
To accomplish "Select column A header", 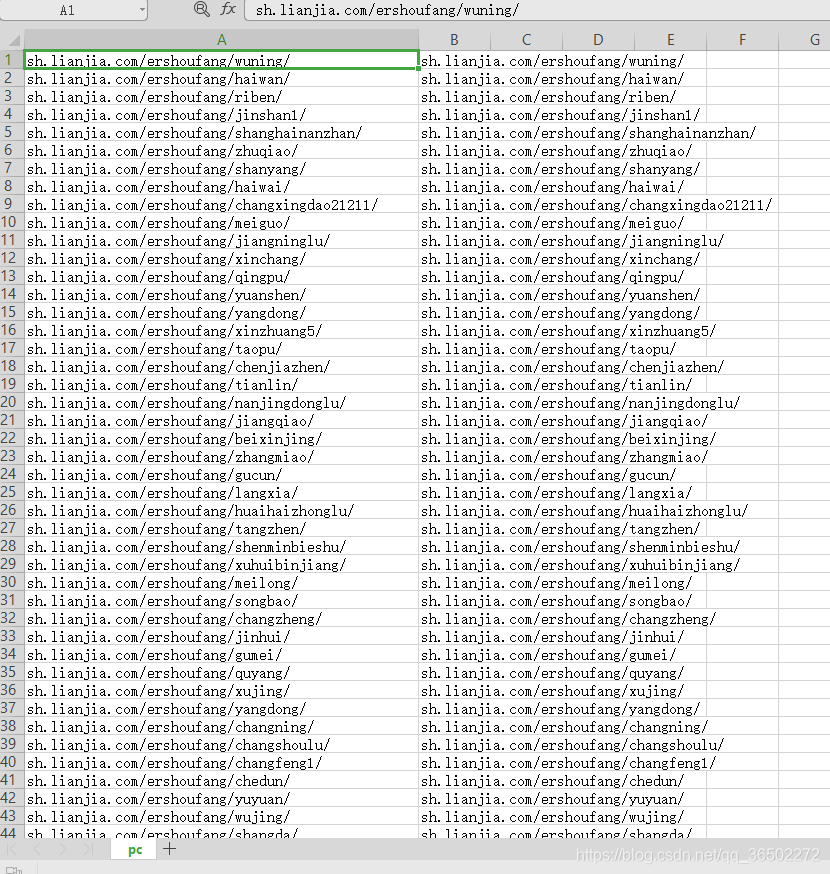I will 221,40.
